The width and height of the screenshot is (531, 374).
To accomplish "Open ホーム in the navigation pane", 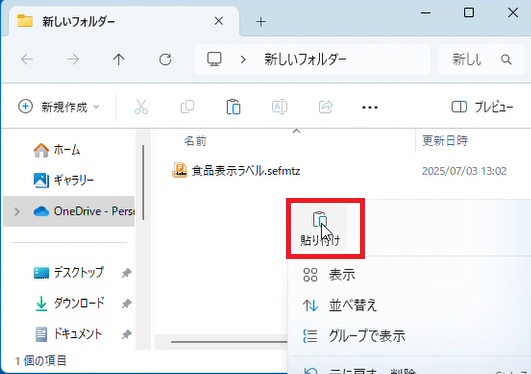I will [57, 150].
